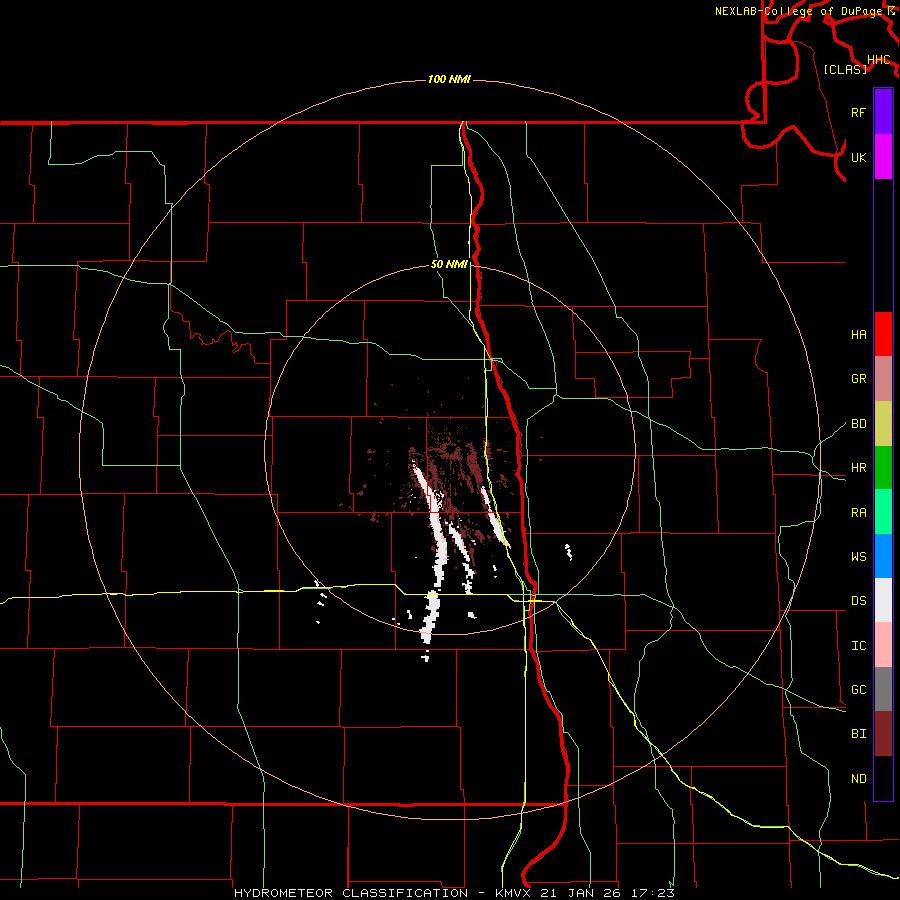Viewport: 900px width, 900px height.
Task: Click the HA red legend swatch
Action: [883, 334]
